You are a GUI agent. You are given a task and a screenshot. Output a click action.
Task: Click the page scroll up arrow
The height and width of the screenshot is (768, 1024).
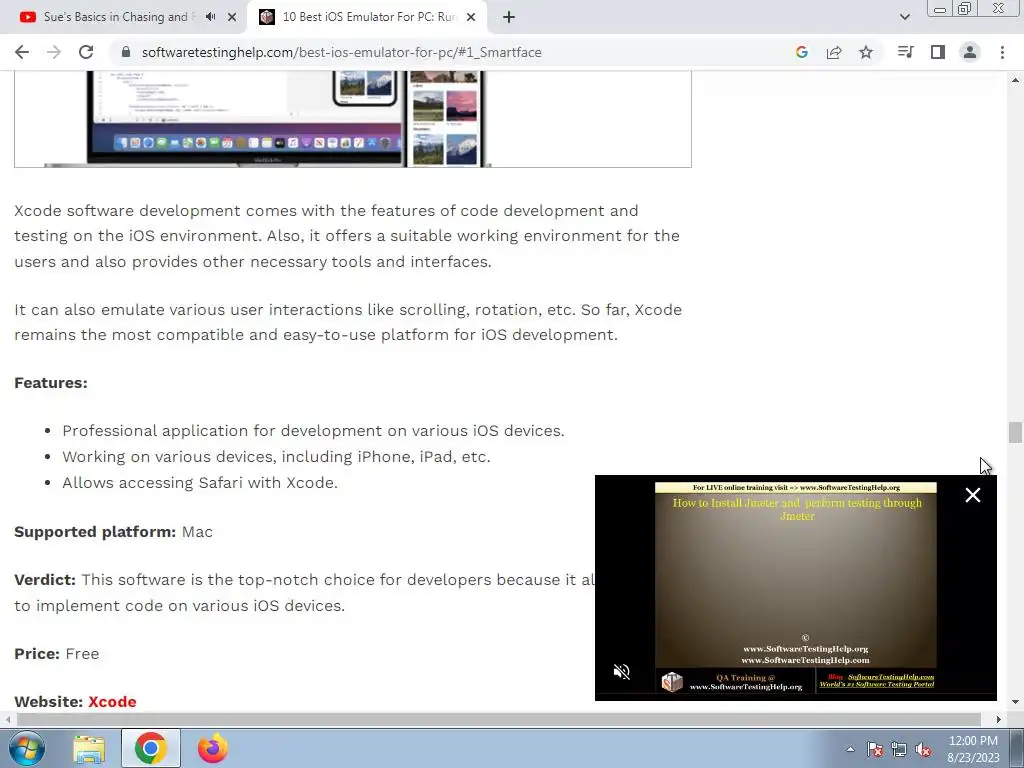tap(1015, 80)
